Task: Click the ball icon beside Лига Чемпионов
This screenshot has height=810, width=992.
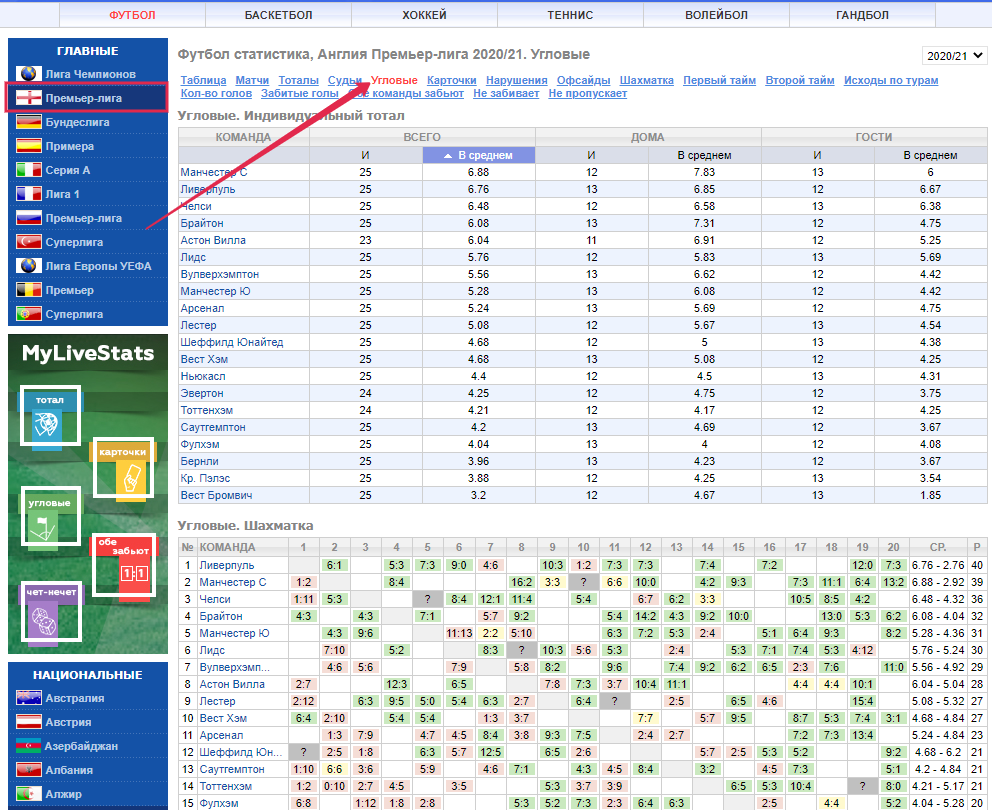Action: (x=29, y=74)
